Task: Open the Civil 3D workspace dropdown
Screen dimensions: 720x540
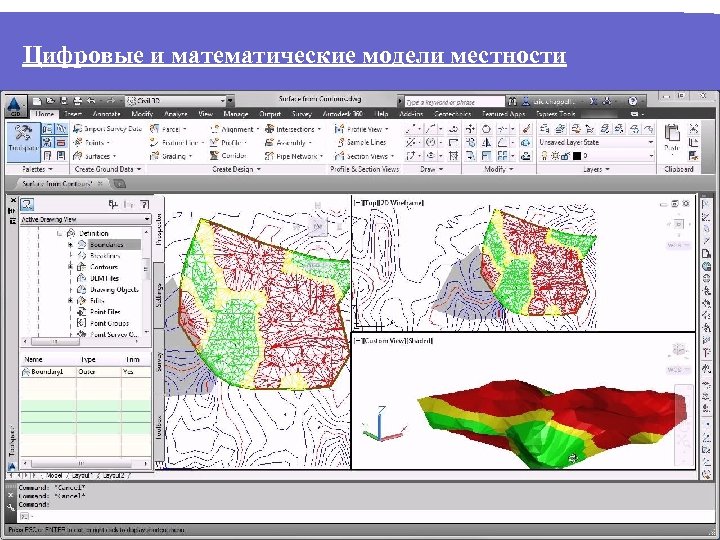Action: (176, 101)
